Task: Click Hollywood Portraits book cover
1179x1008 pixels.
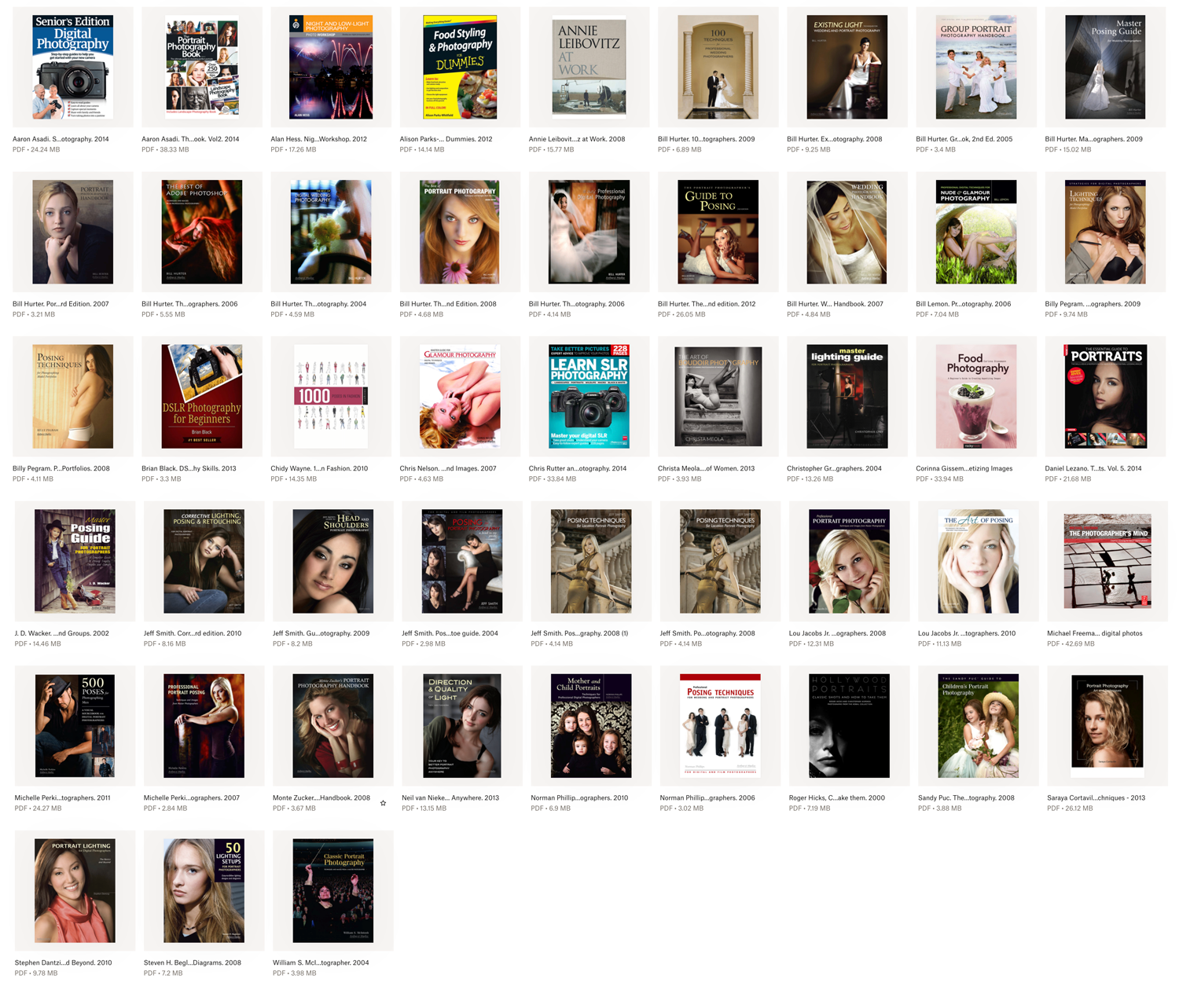Action: [849, 725]
